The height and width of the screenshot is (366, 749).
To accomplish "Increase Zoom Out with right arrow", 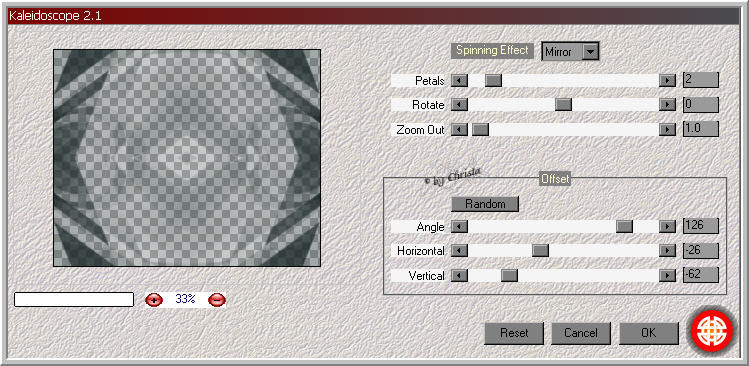I will pos(667,129).
